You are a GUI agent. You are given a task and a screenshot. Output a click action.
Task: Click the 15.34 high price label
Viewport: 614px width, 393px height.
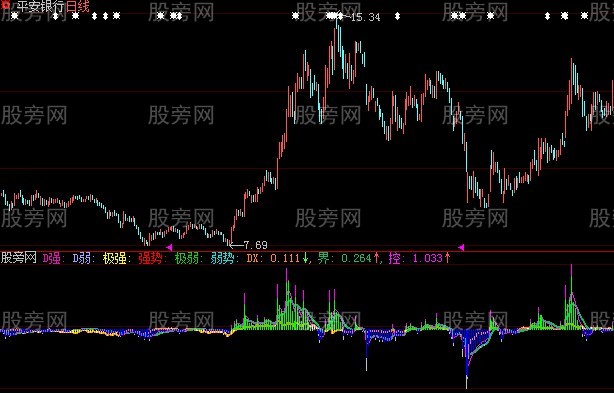point(366,17)
